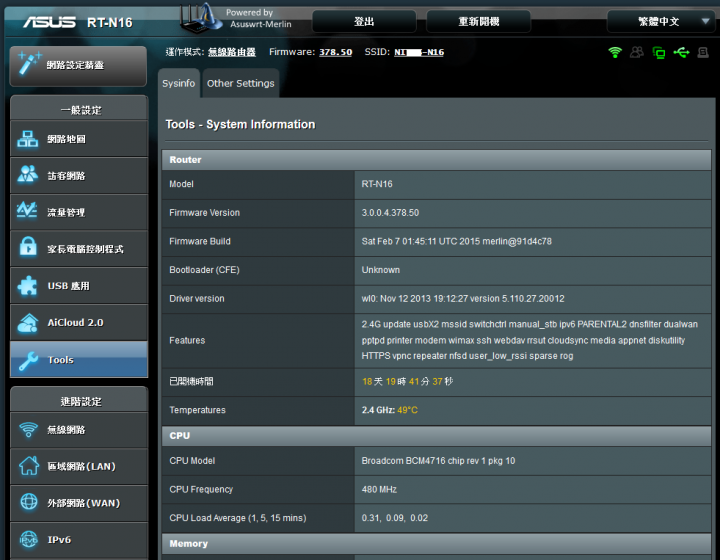720x560 pixels.
Task: Open the 家長電腦控制程式 menu item
Action: click(79, 249)
